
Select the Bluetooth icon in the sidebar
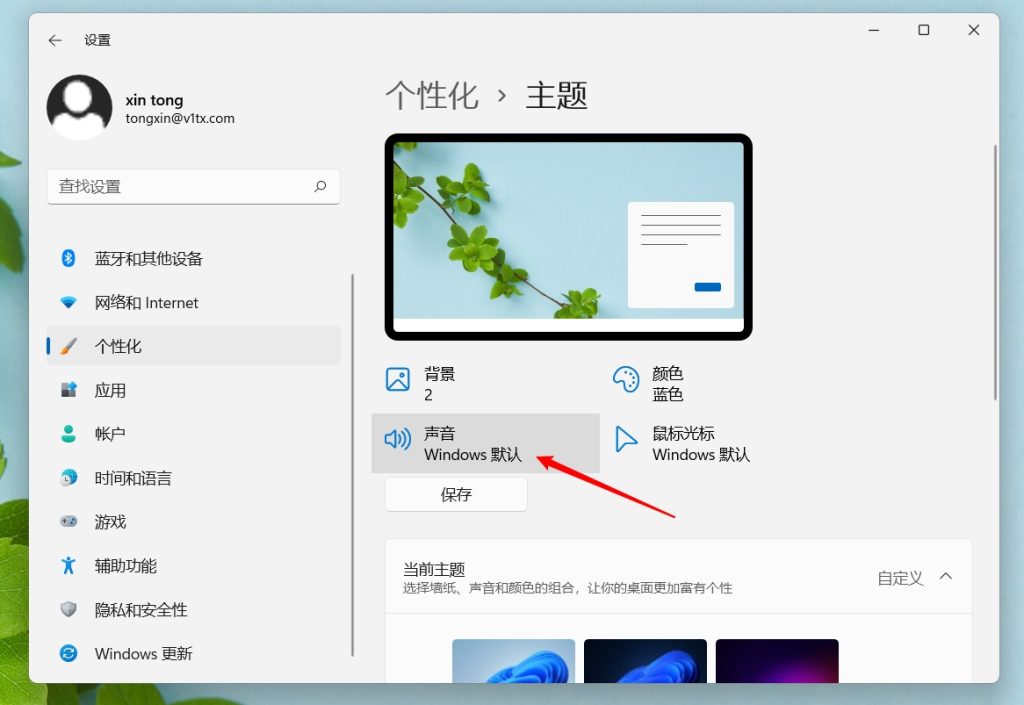[69, 258]
